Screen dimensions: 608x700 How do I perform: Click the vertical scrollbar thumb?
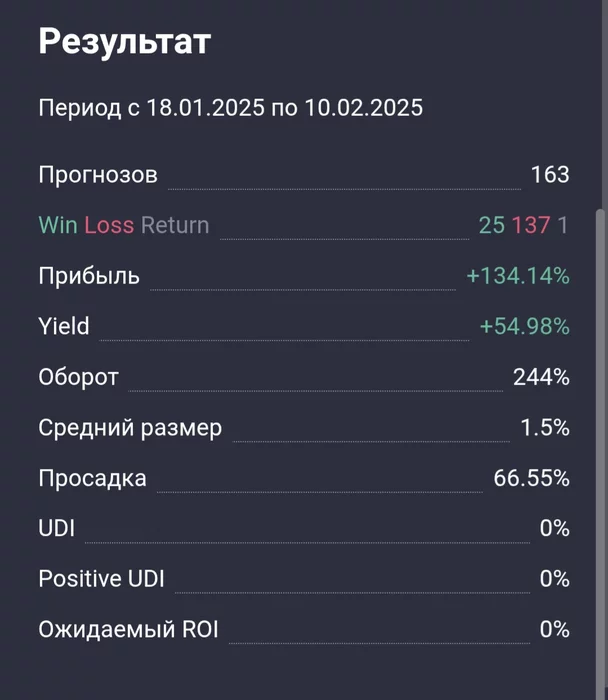[600, 451]
